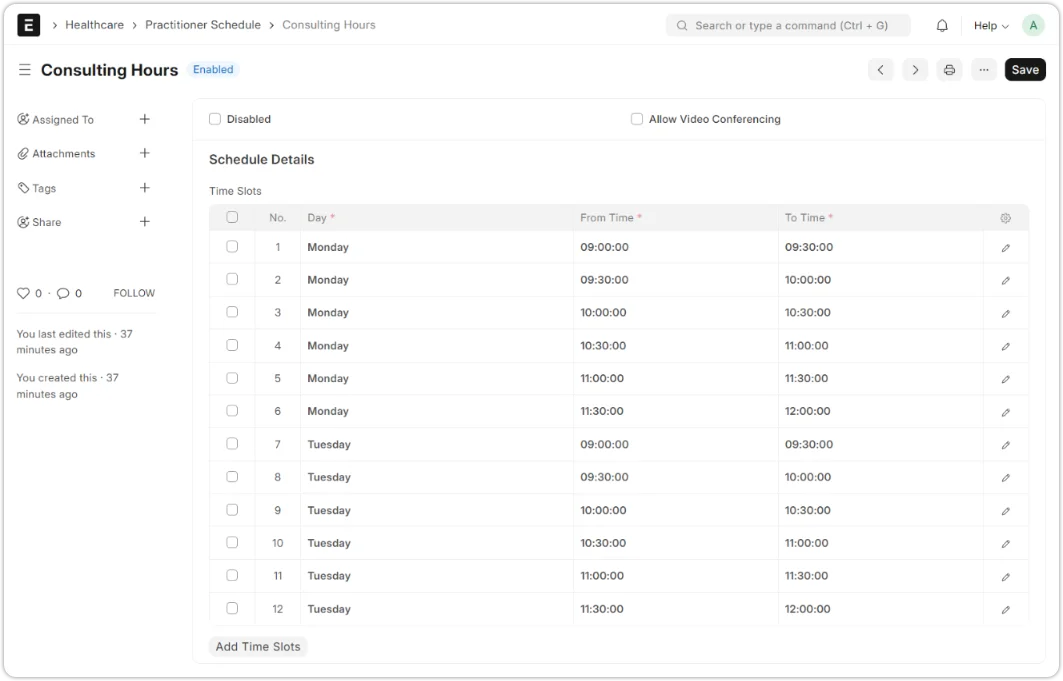Toggle sidebar with the hamburger icon
The width and height of the screenshot is (1063, 681).
25,70
